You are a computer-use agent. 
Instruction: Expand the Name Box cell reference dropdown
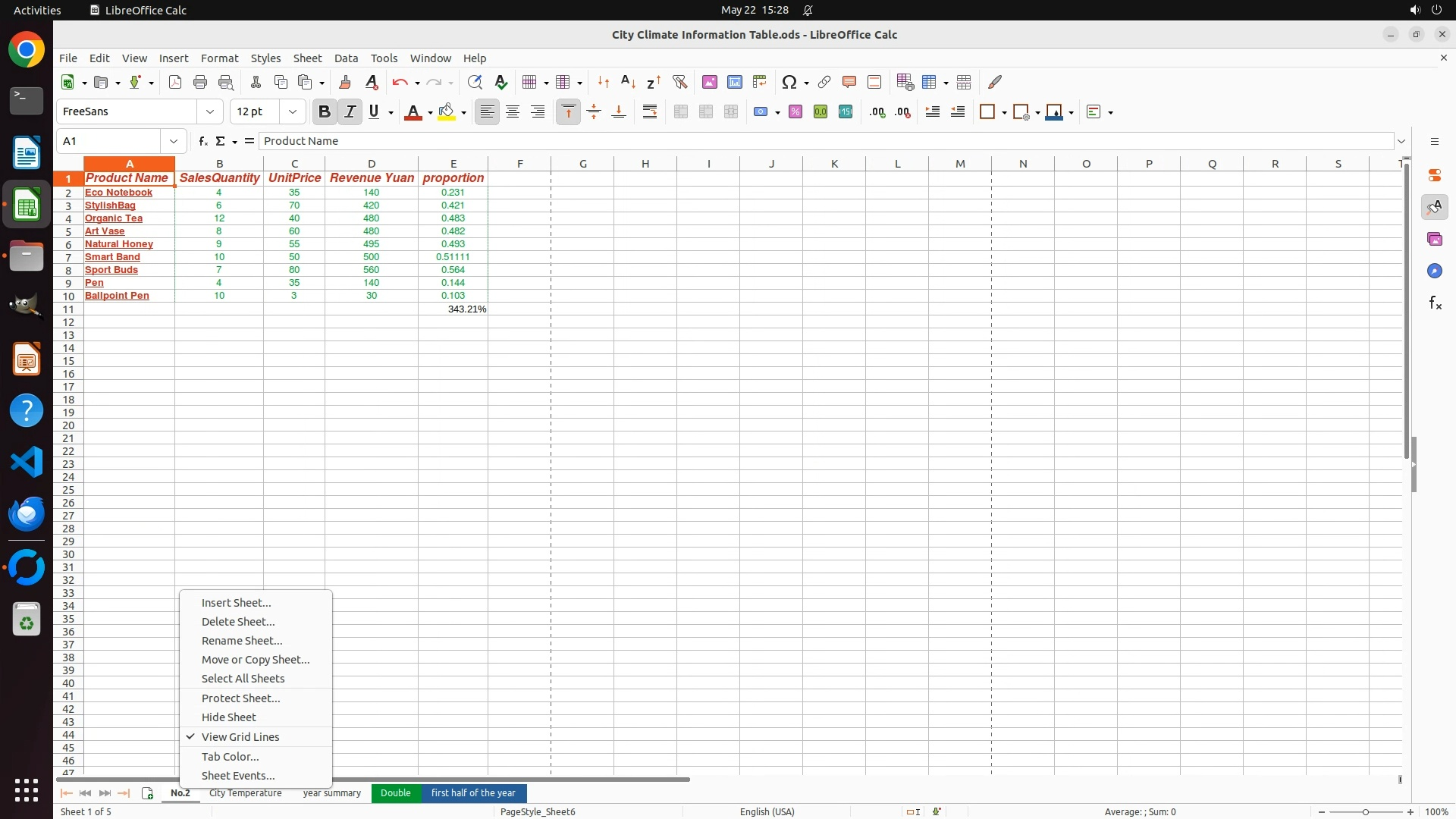174,141
